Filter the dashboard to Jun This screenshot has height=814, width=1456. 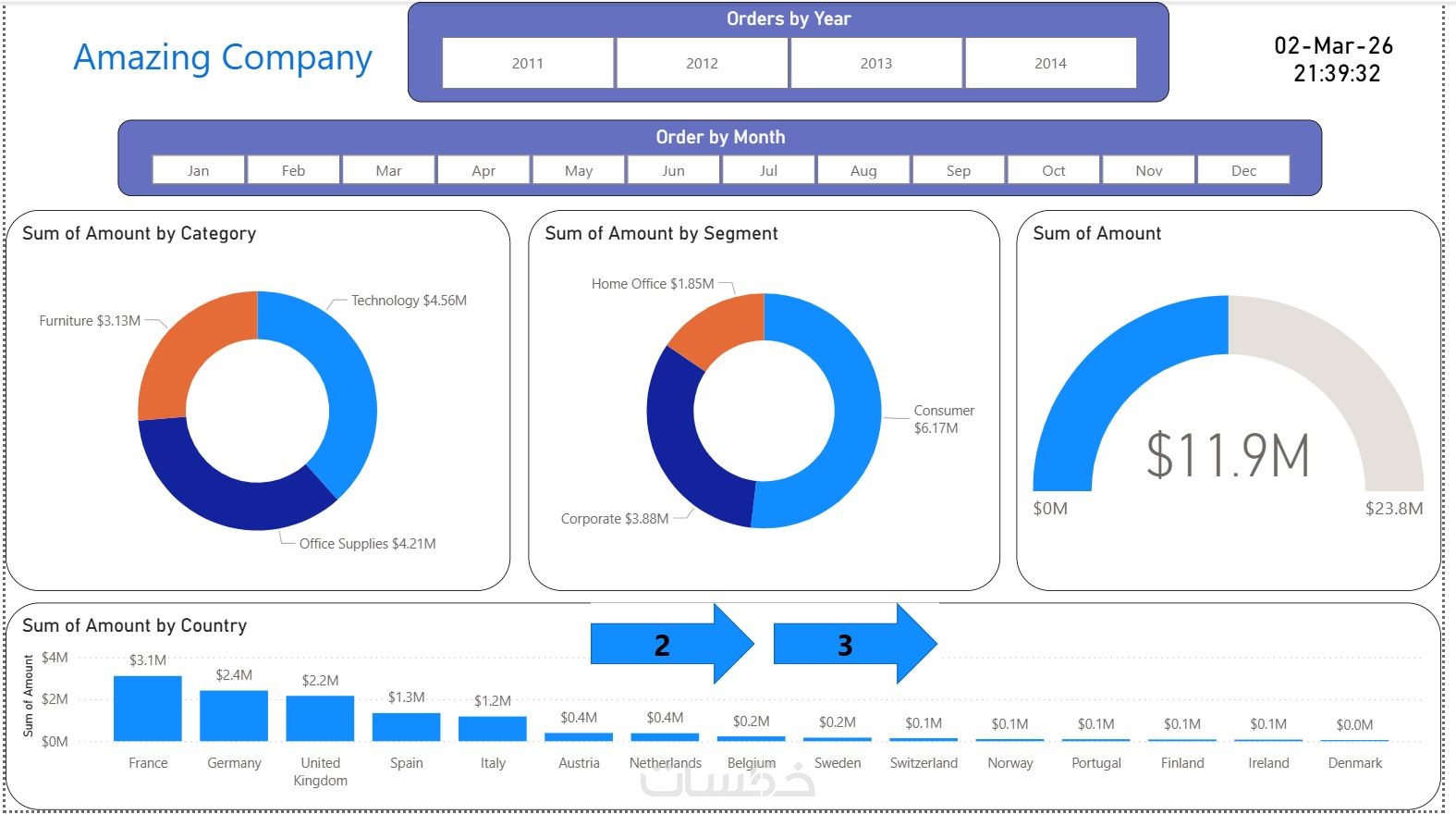coord(674,170)
